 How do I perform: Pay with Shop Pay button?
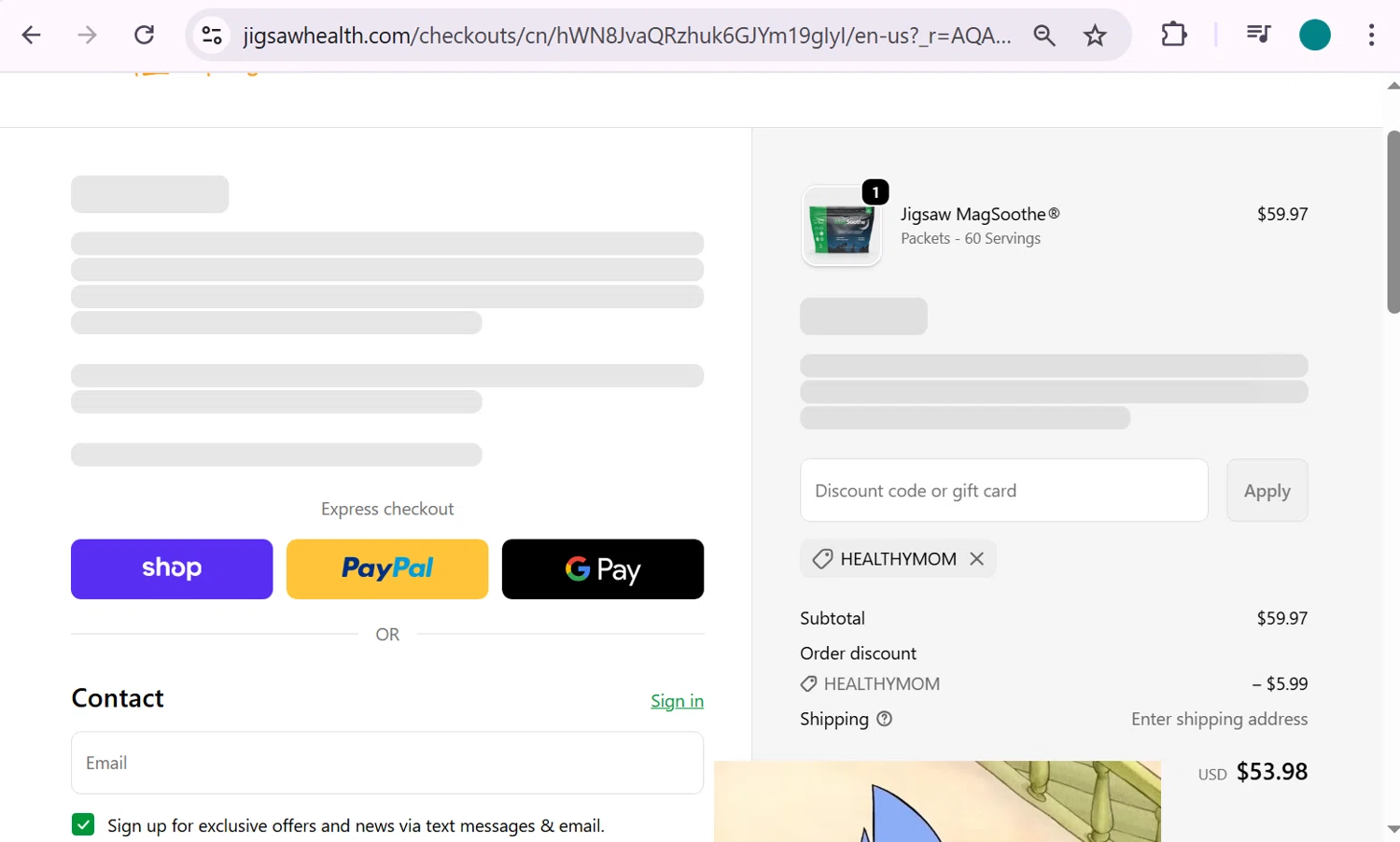coord(172,568)
